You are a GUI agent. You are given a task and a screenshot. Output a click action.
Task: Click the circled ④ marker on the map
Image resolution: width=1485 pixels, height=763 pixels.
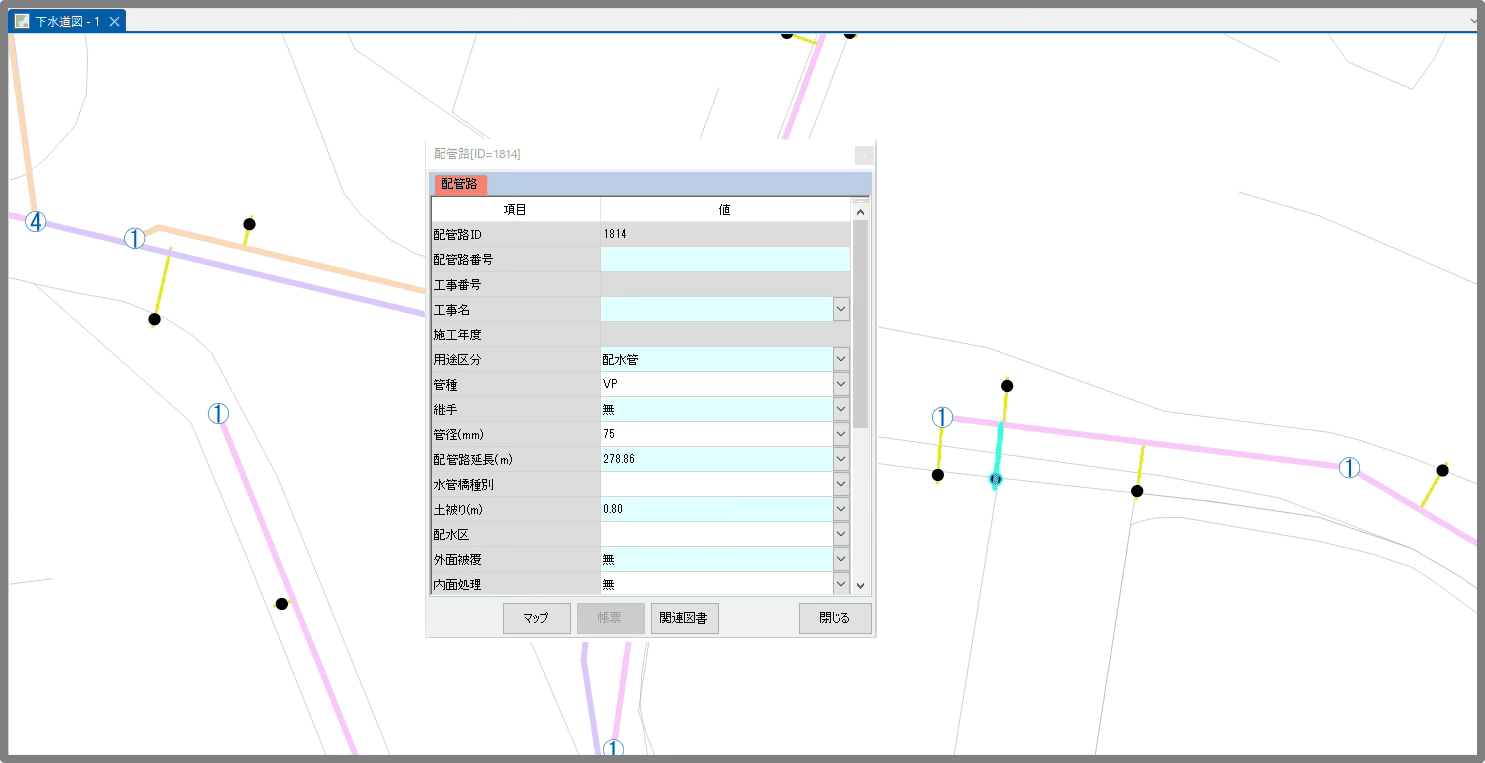coord(36,222)
